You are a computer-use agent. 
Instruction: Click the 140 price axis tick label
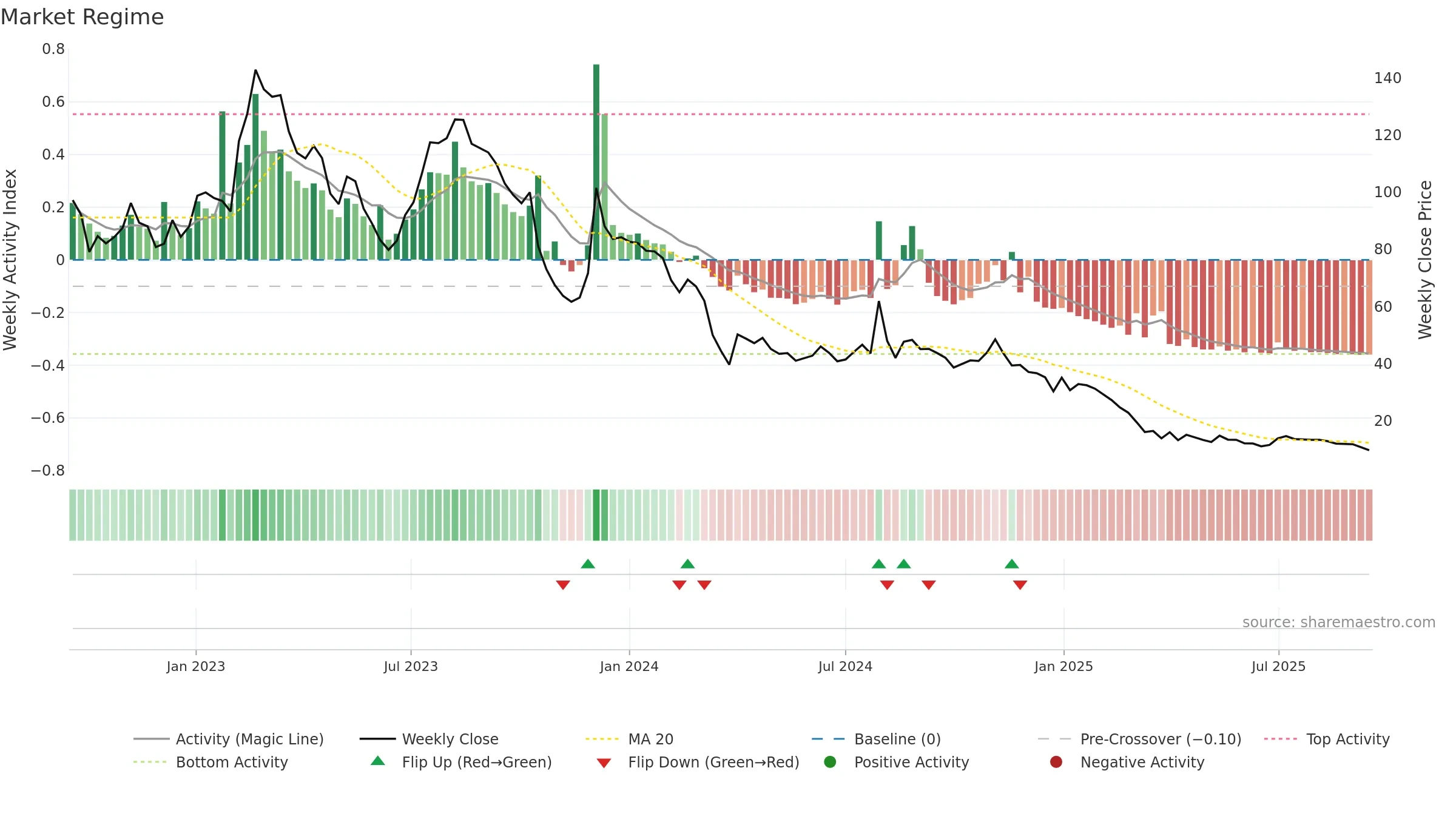click(1388, 78)
